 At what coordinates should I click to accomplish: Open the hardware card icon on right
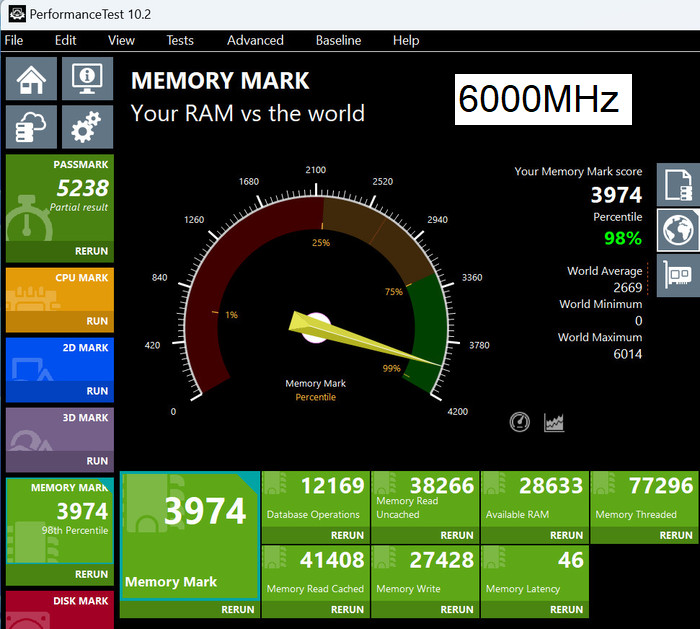pyautogui.click(x=678, y=275)
